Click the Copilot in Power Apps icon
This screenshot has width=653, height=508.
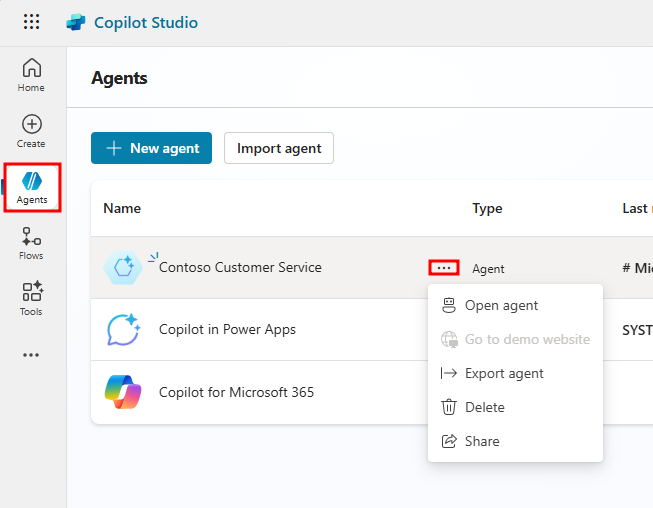click(123, 330)
